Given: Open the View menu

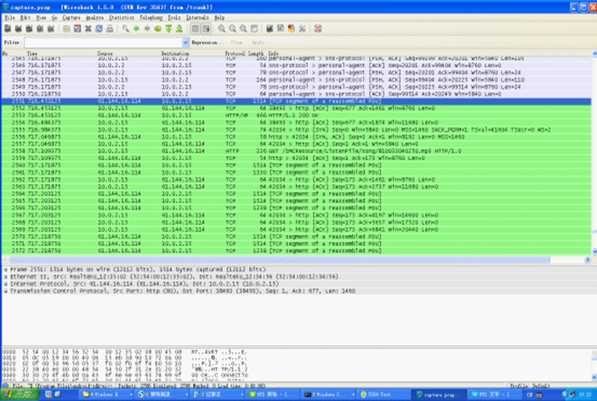Looking at the screenshot, I should coord(41,18).
